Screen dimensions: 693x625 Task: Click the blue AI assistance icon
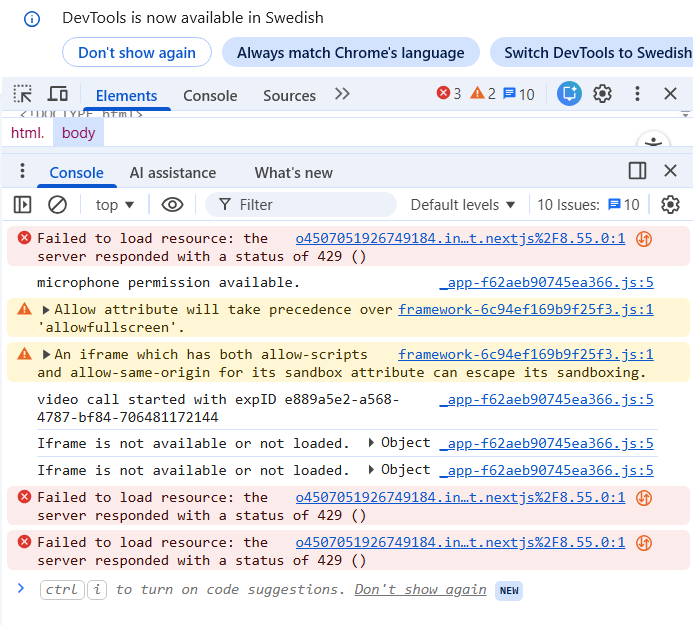point(569,94)
